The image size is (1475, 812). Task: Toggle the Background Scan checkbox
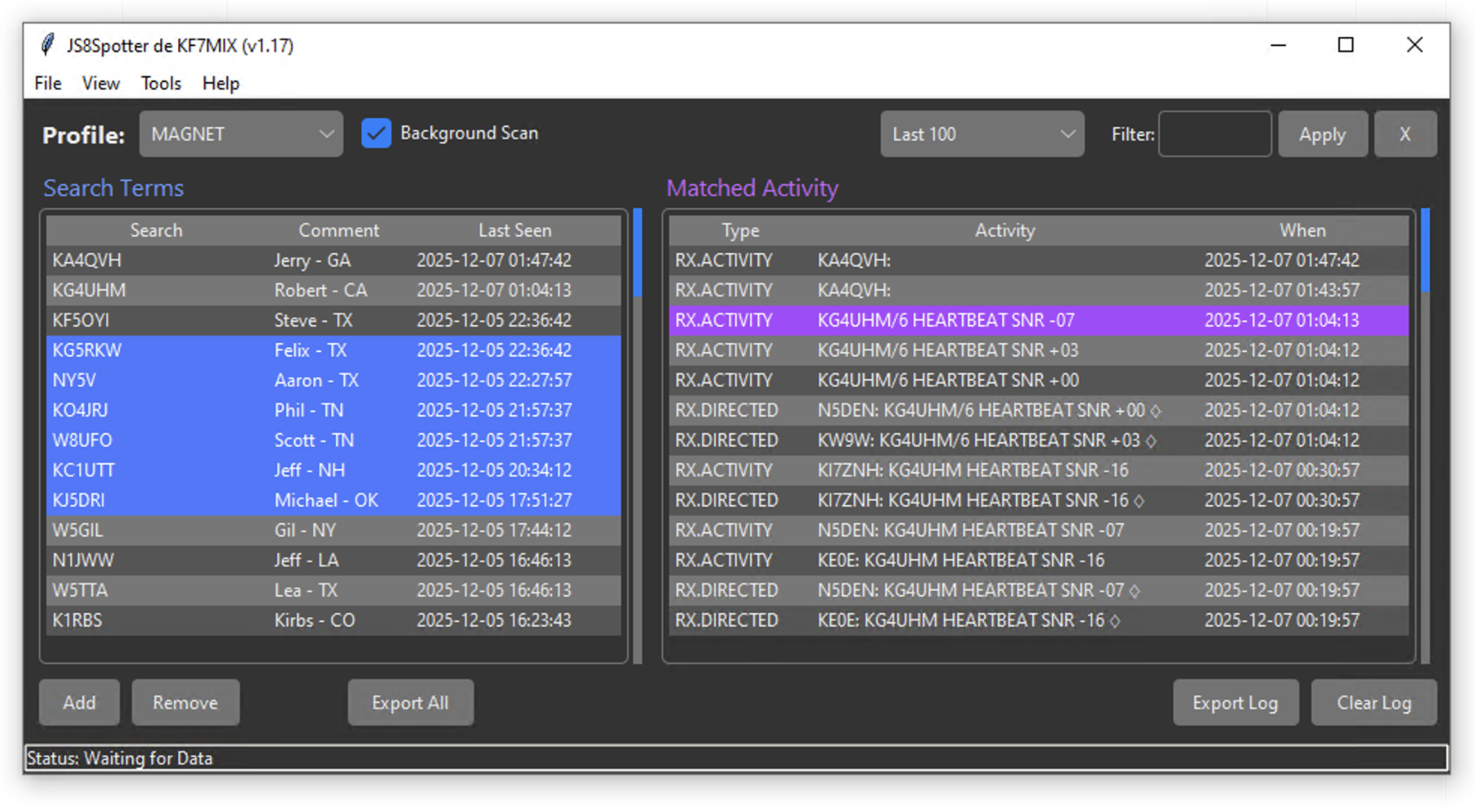point(376,133)
